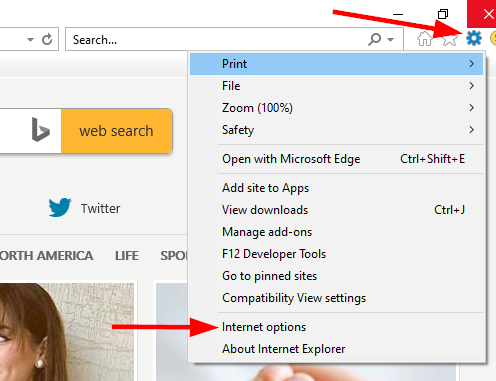Select the Print menu item

click(336, 64)
